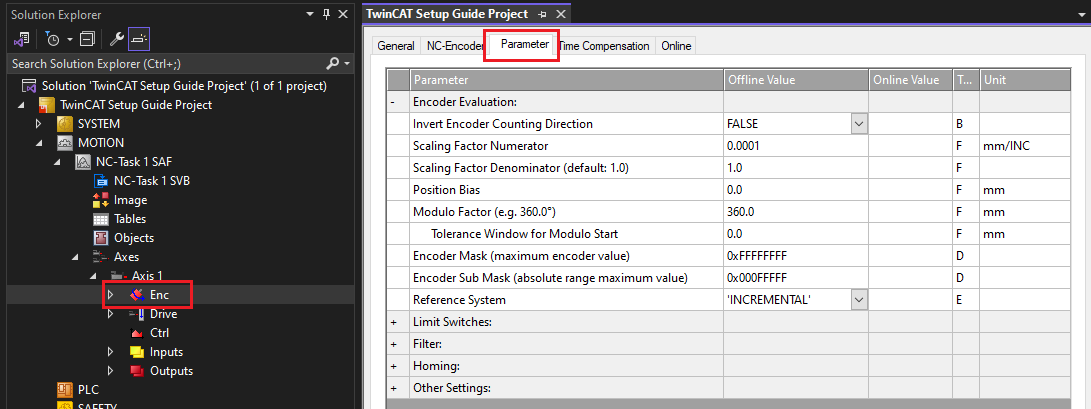
Task: Open Properties wrench icon in Solution Explorer
Action: (x=116, y=39)
